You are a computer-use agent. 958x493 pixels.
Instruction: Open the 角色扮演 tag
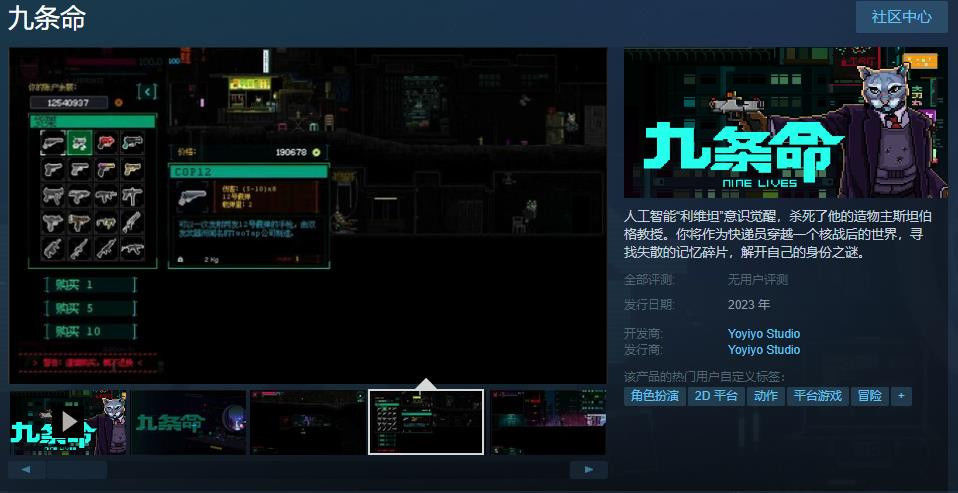point(655,396)
